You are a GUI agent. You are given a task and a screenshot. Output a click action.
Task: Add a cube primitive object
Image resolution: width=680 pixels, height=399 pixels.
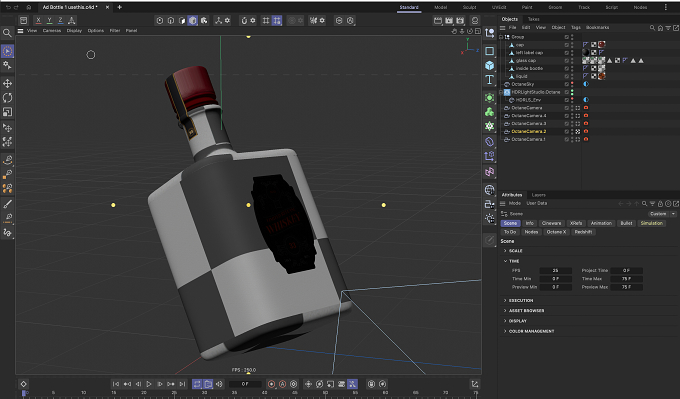pos(490,65)
